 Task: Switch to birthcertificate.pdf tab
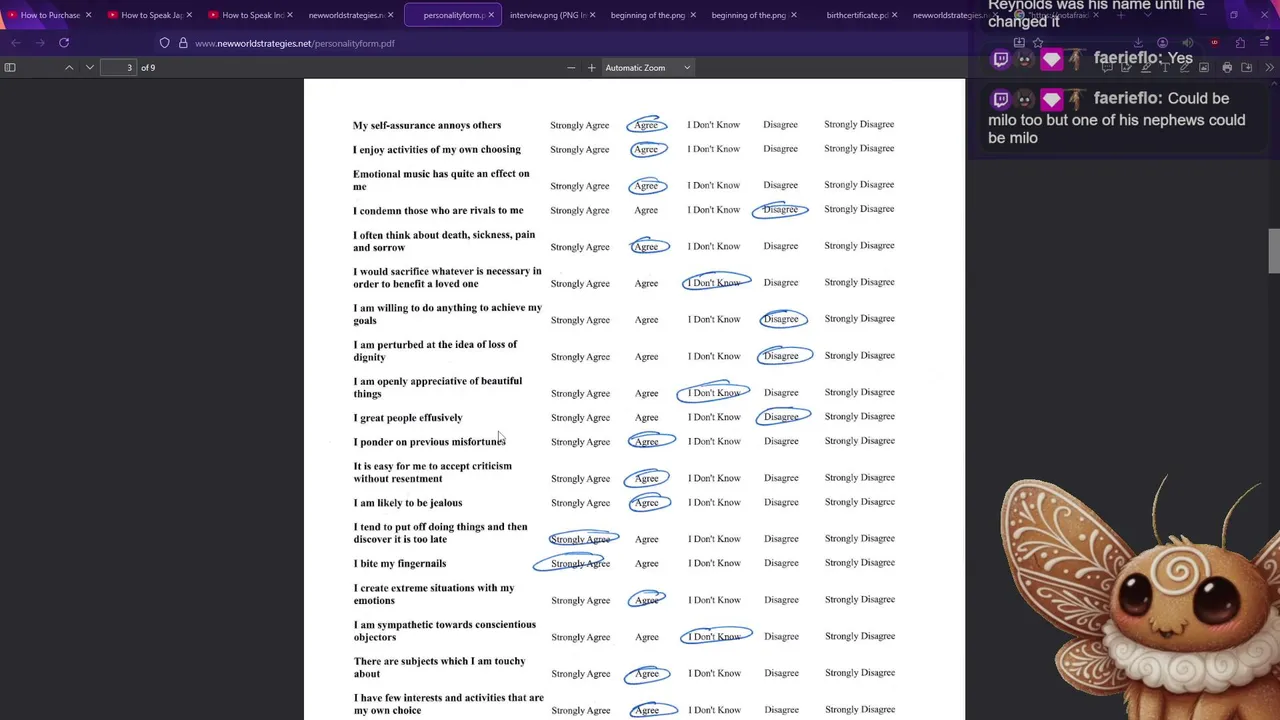tap(857, 15)
